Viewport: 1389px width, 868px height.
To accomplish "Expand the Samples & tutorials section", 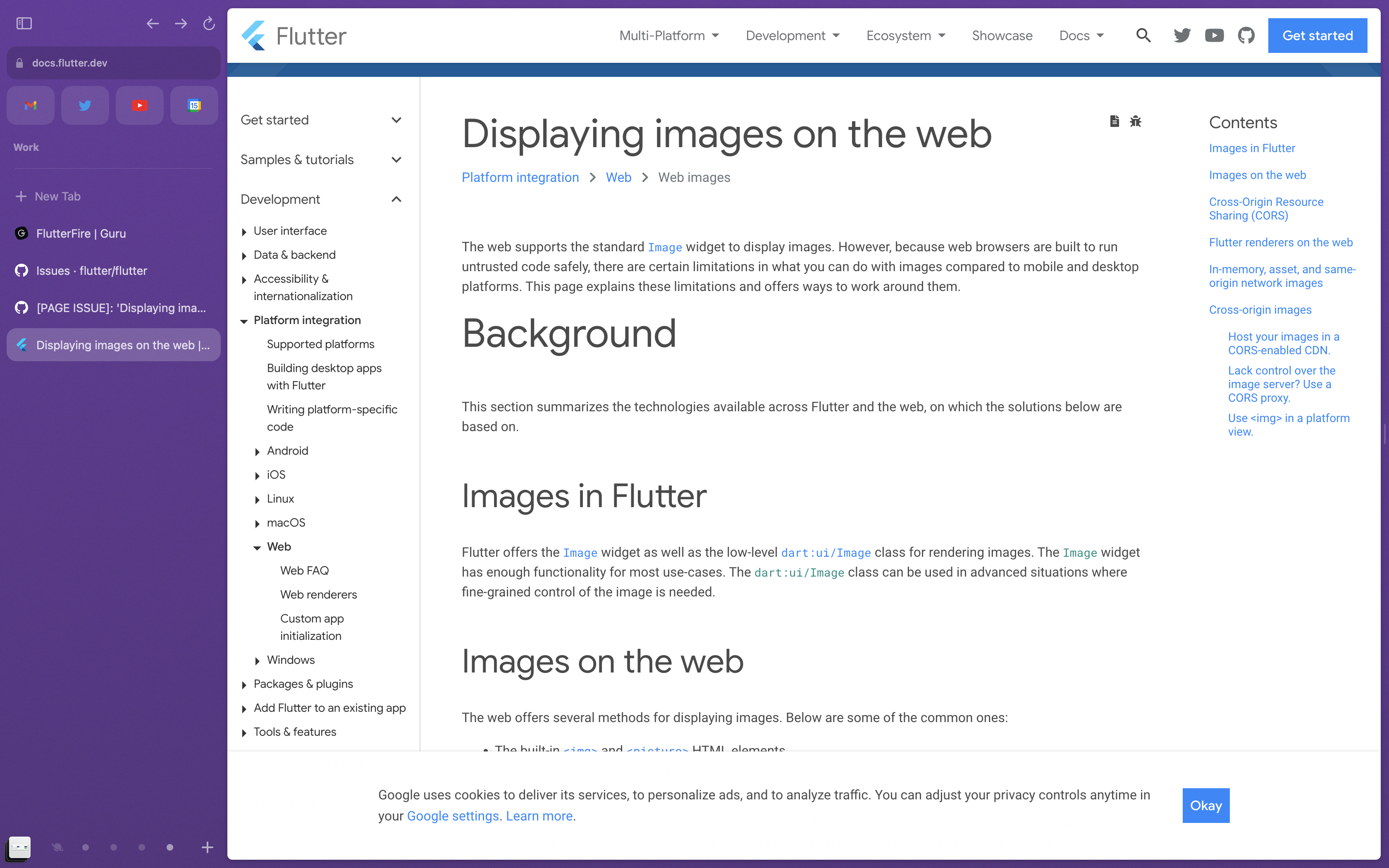I will pyautogui.click(x=321, y=160).
